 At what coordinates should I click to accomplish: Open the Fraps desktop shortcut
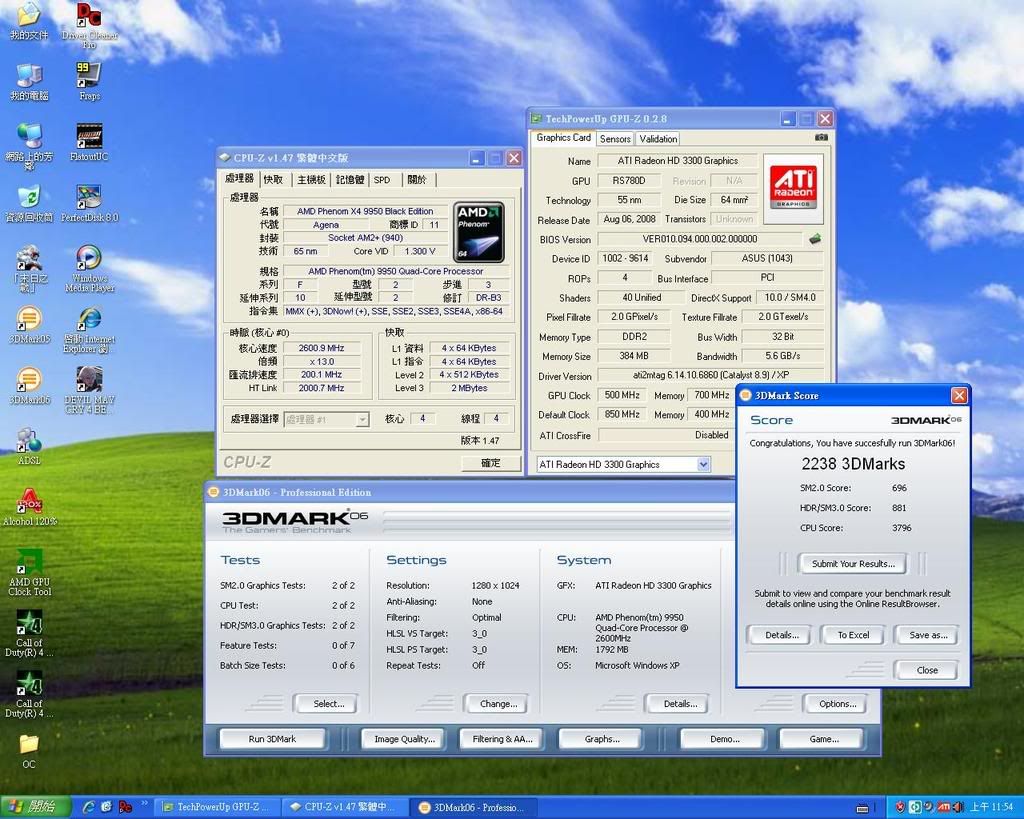(89, 81)
